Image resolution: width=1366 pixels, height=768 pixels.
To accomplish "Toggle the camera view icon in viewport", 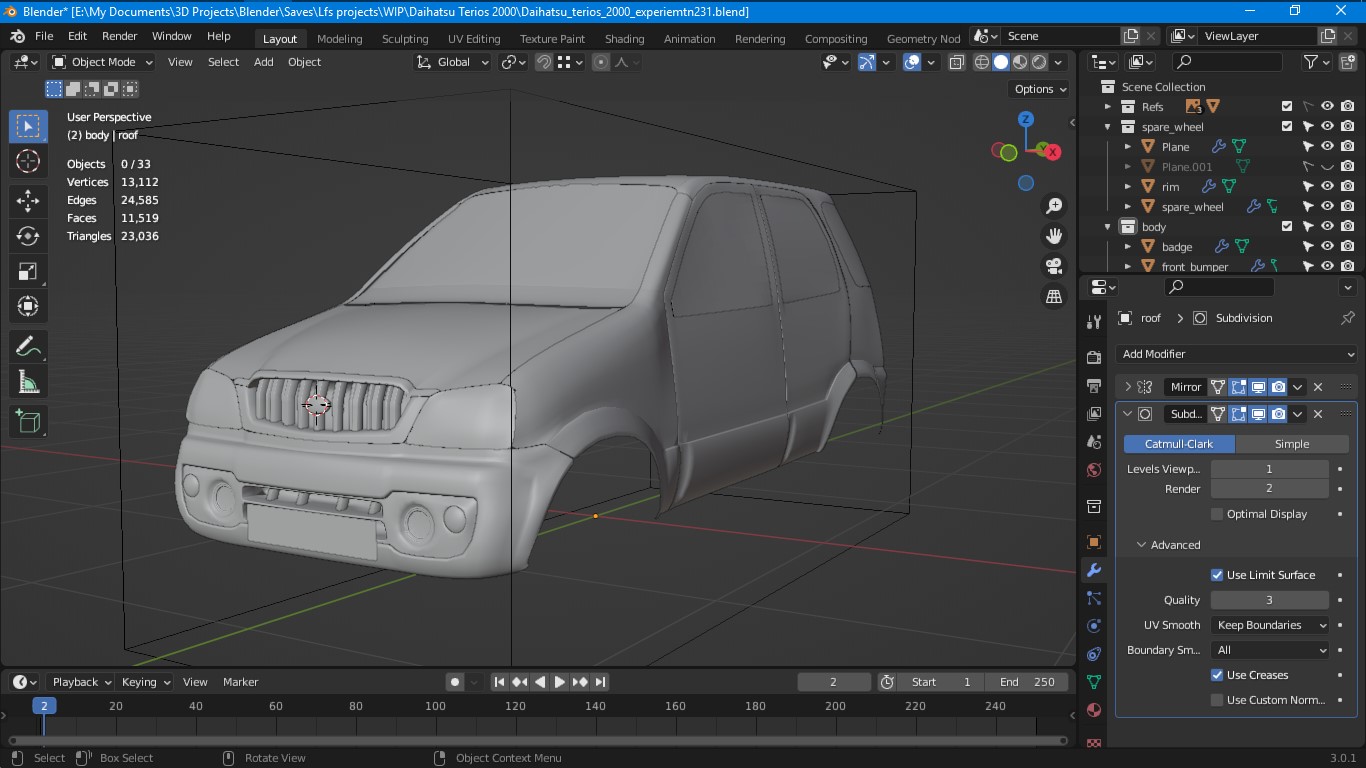I will pos(1053,266).
